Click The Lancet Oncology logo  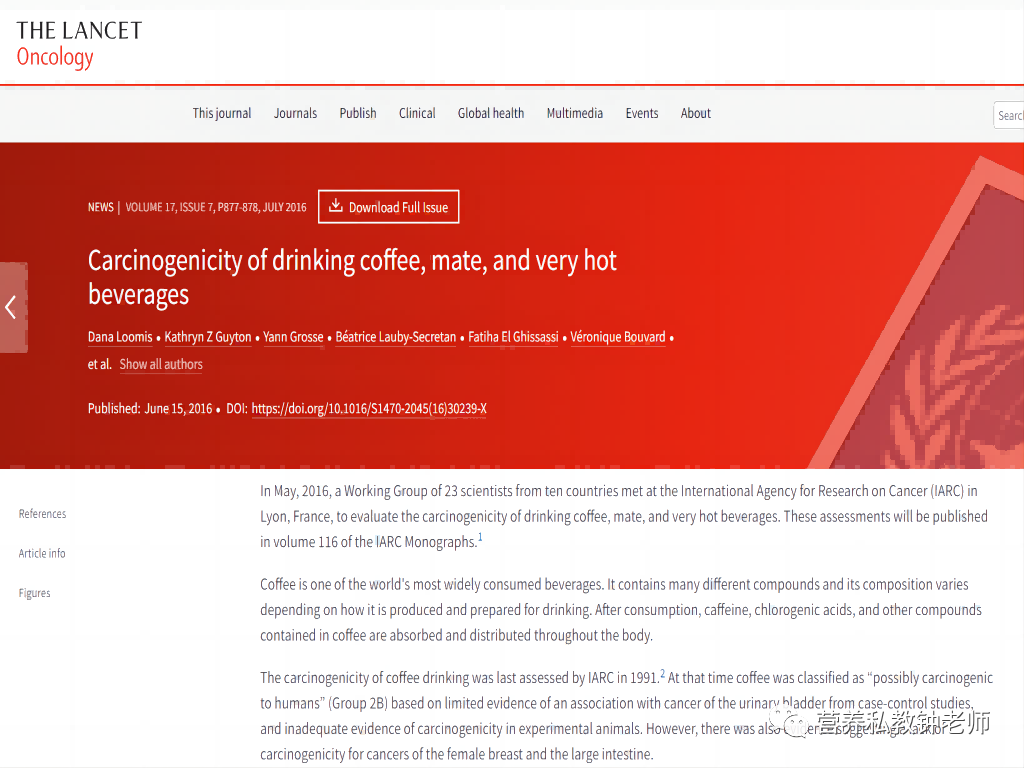(79, 44)
